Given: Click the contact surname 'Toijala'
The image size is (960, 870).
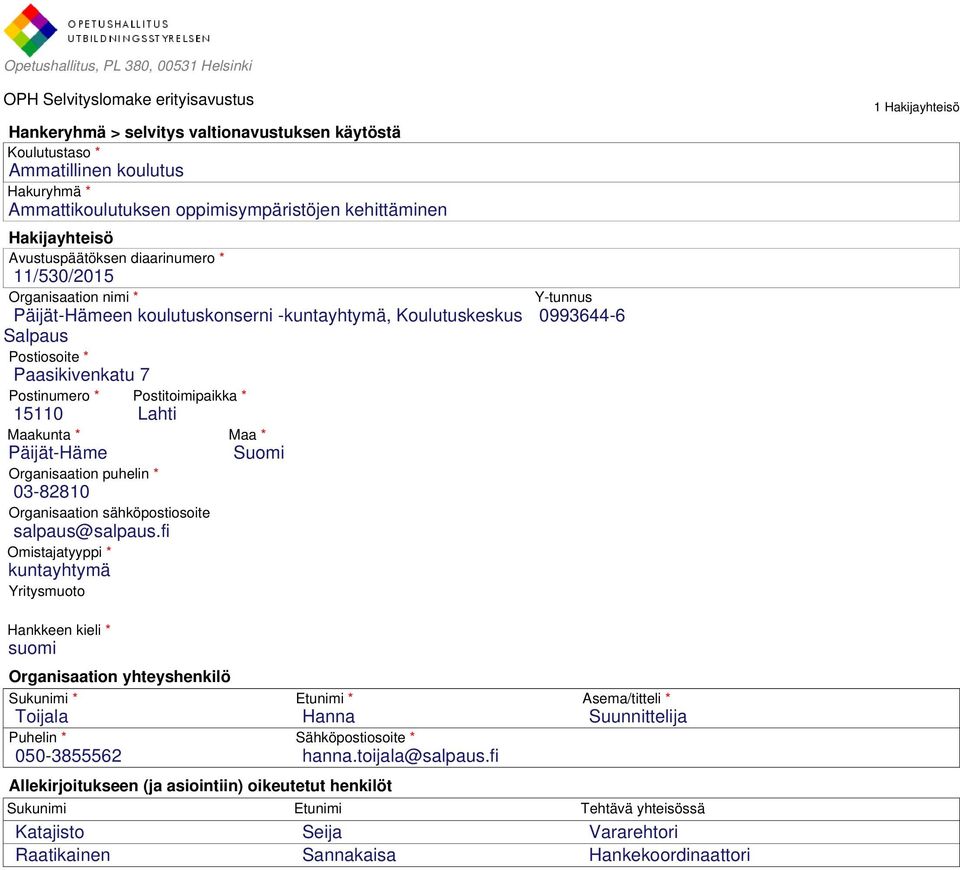Looking at the screenshot, I should [42, 716].
